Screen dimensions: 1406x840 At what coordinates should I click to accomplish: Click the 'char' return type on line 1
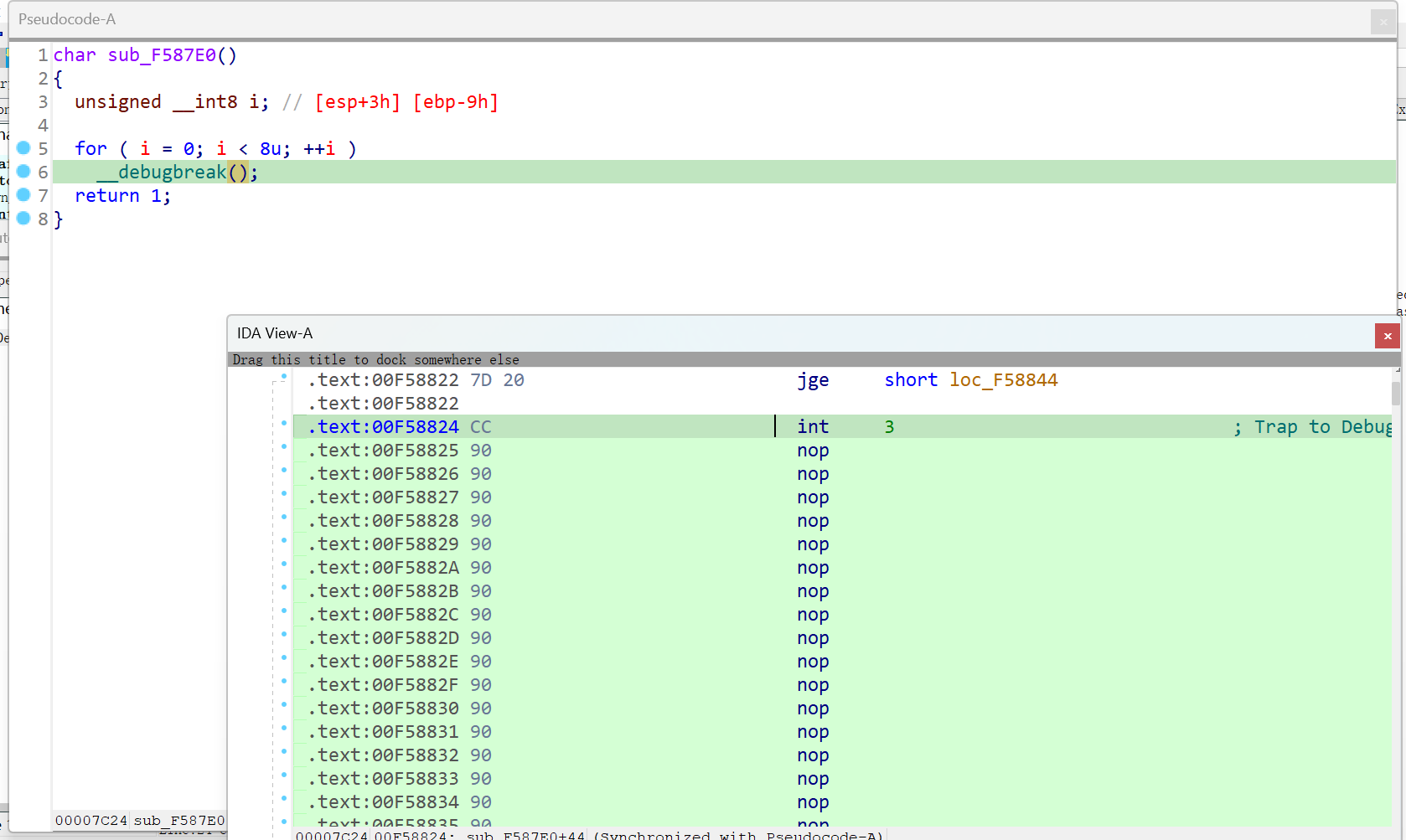click(x=75, y=55)
